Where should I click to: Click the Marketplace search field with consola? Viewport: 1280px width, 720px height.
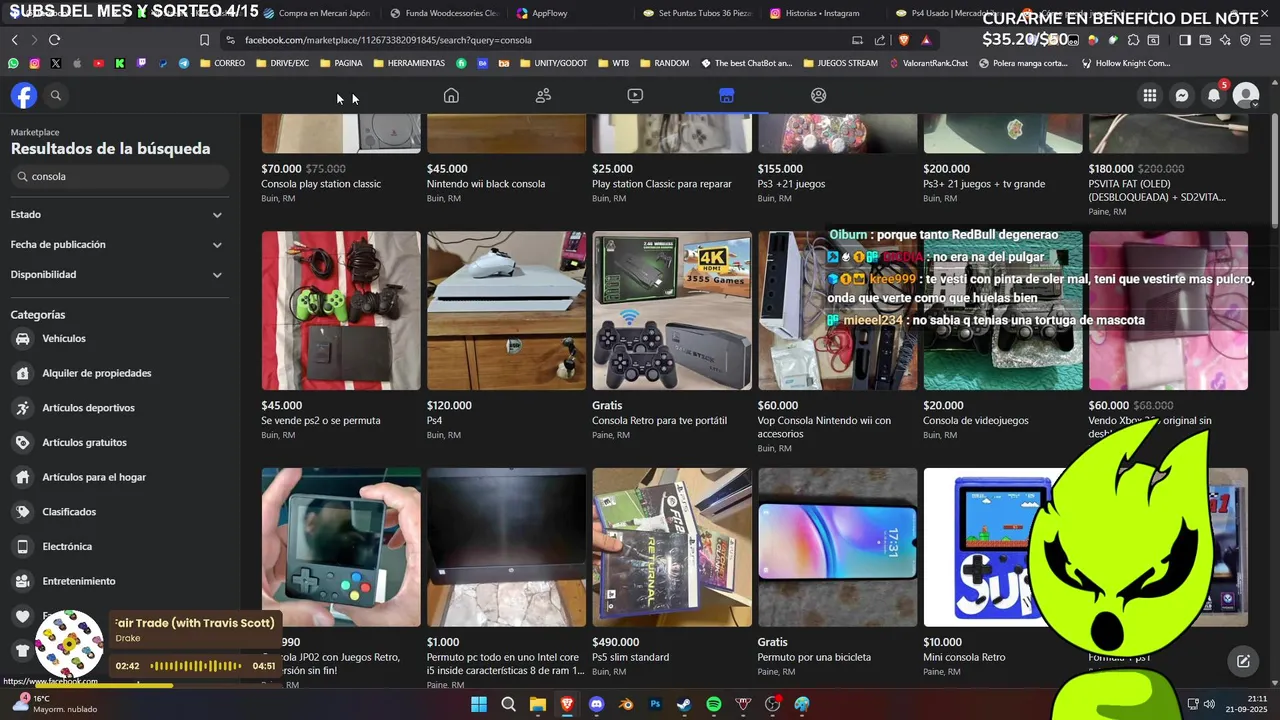(120, 177)
